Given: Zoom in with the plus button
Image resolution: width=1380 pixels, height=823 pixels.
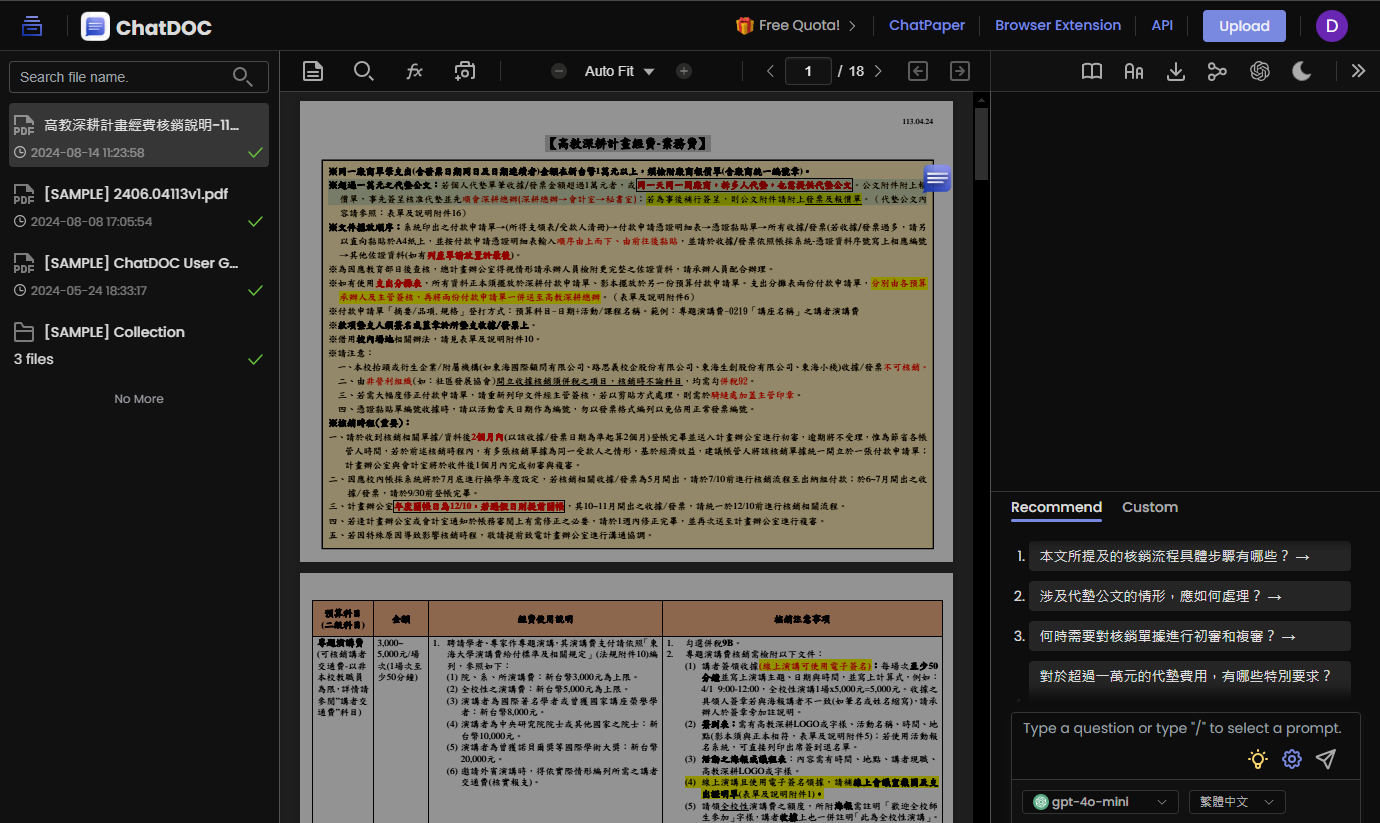Looking at the screenshot, I should [684, 71].
